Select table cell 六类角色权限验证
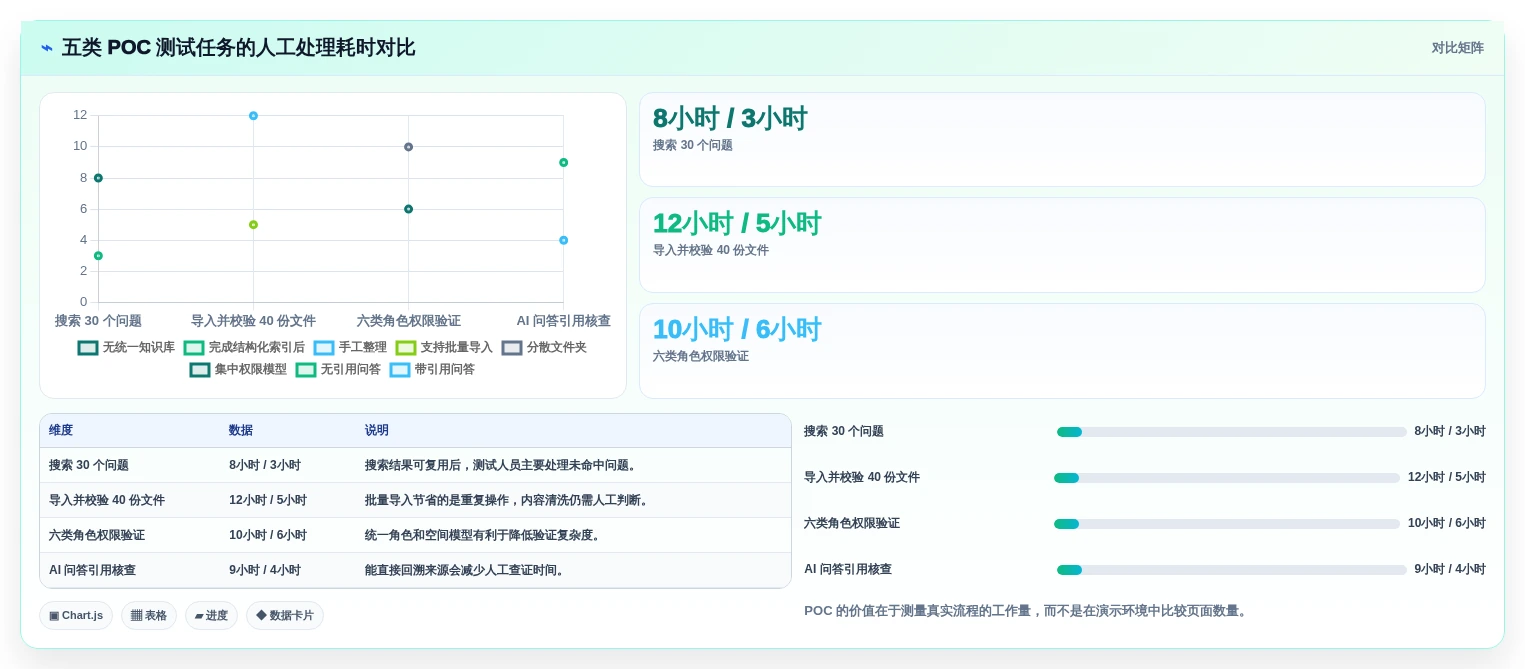The height and width of the screenshot is (669, 1525). [97, 535]
